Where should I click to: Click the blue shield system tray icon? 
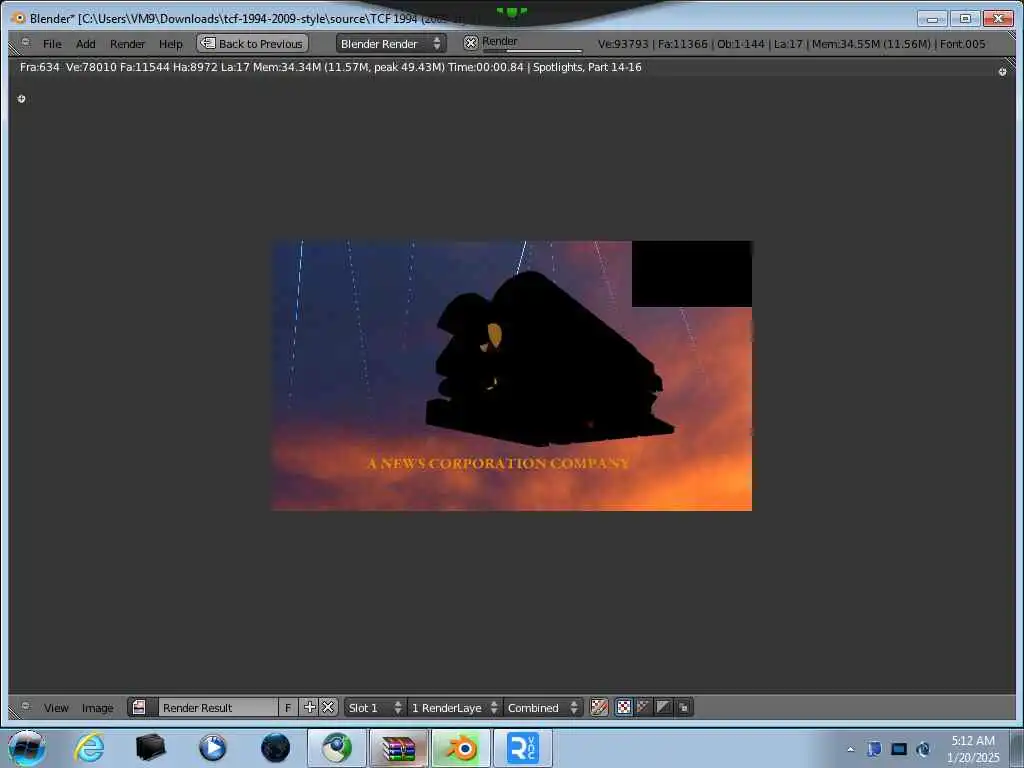[x=874, y=749]
